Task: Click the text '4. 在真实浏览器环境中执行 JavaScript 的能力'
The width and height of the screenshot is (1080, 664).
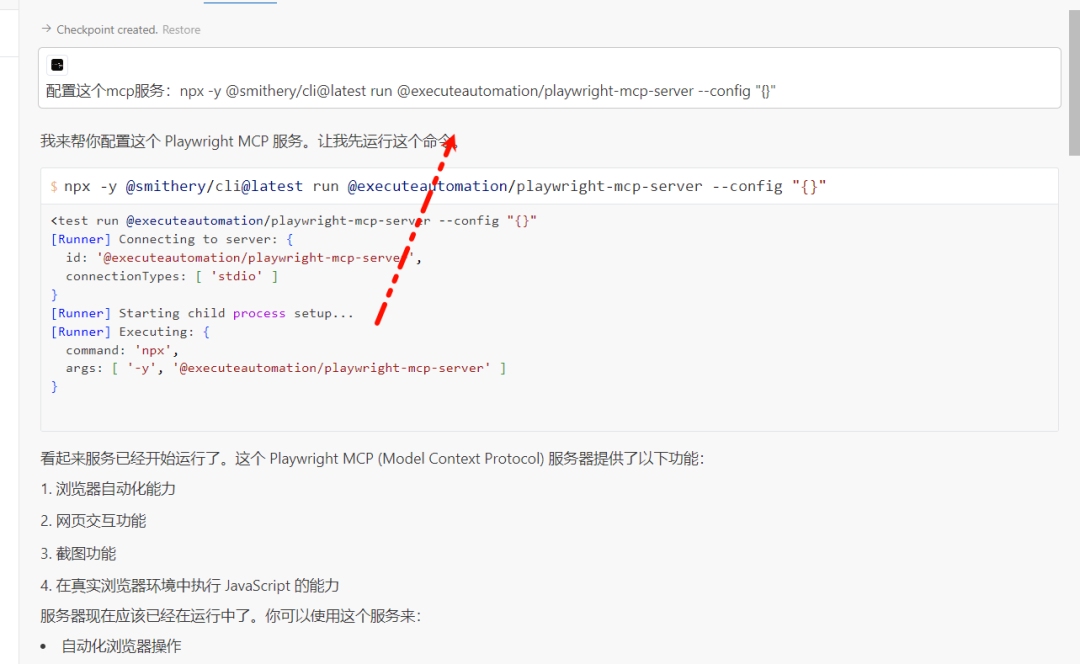Action: click(189, 585)
